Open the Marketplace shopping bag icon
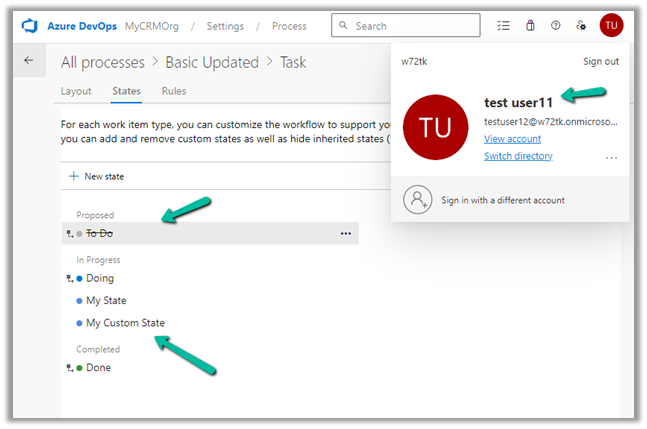647x429 pixels. point(530,26)
